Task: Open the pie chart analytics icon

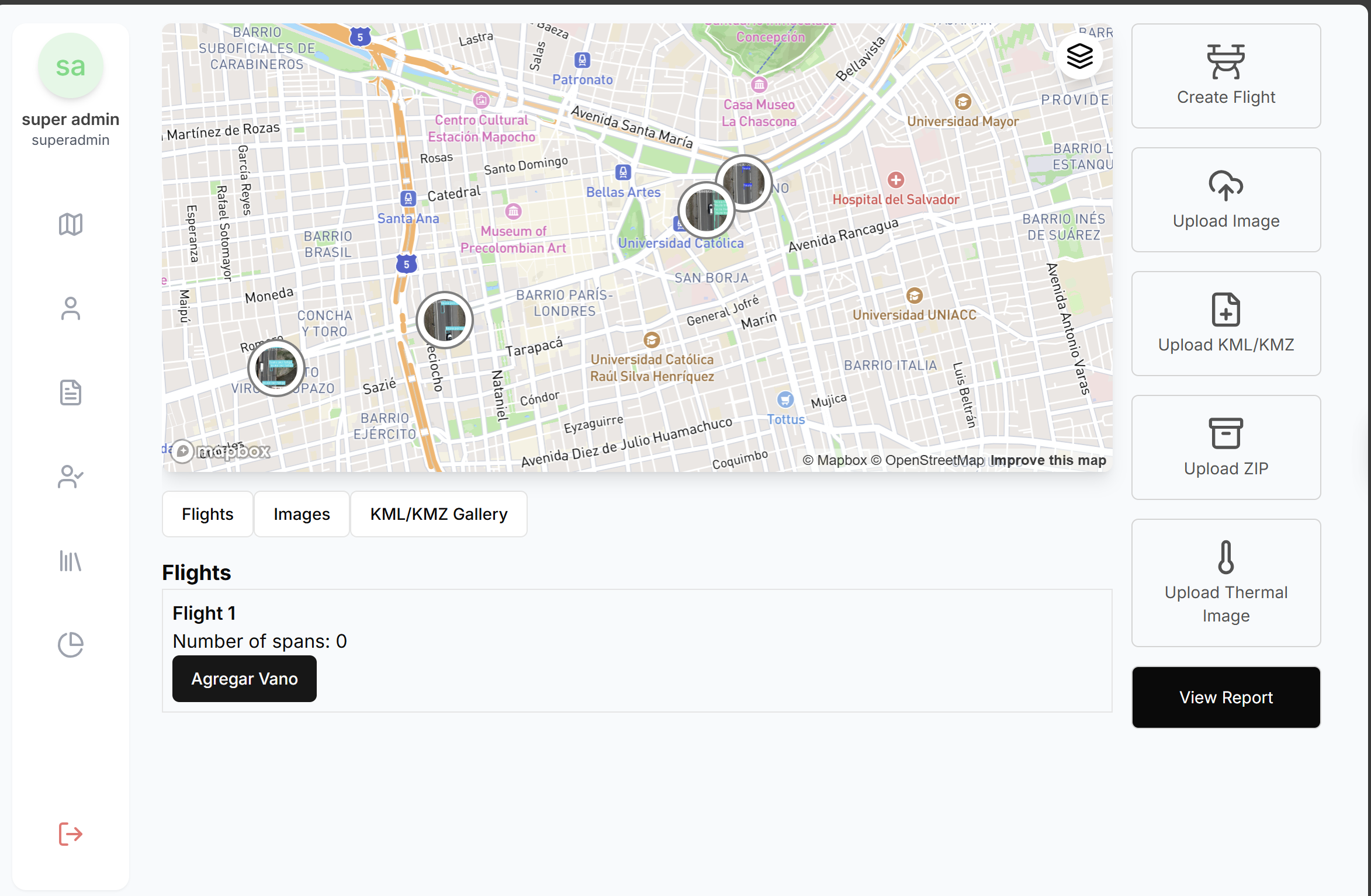Action: (x=70, y=645)
